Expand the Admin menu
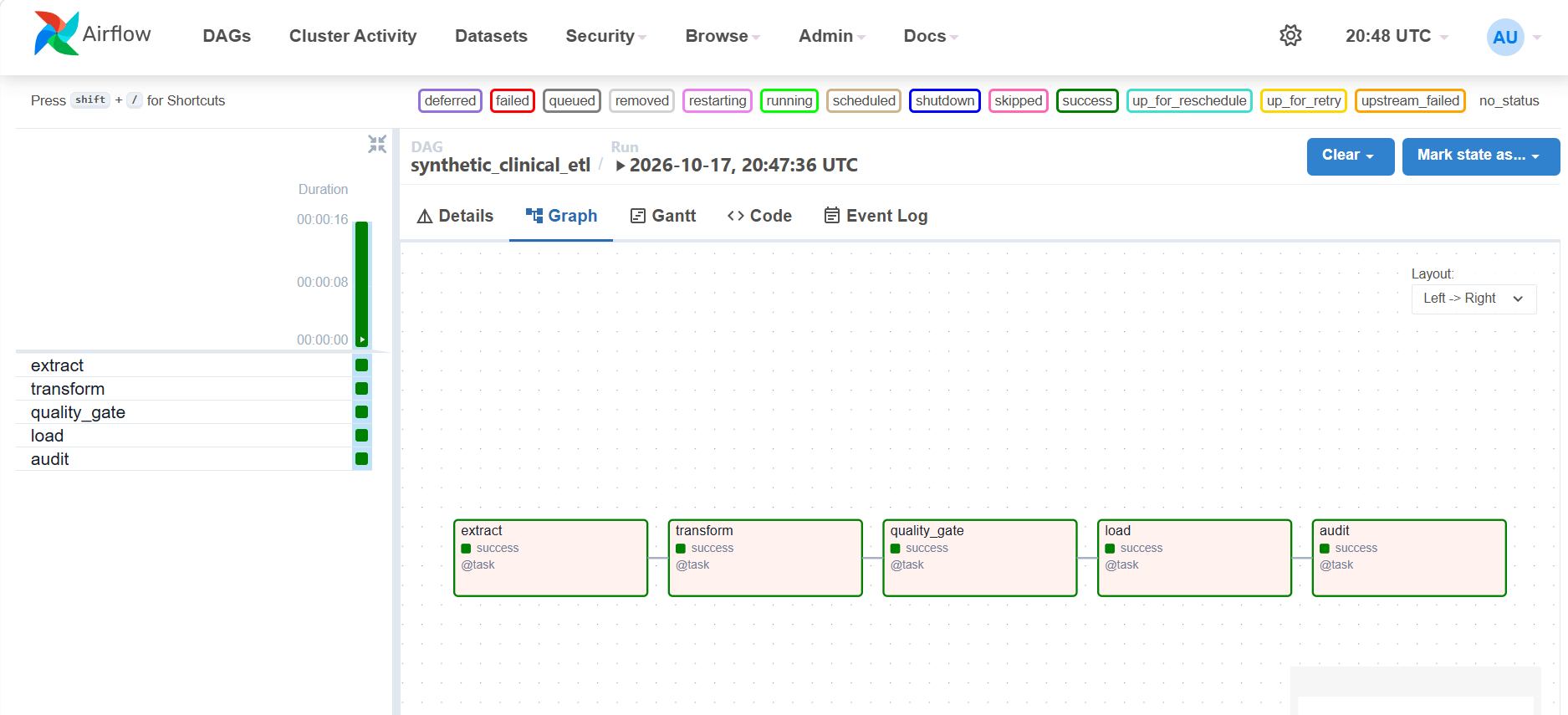The height and width of the screenshot is (715, 1568). (x=832, y=36)
